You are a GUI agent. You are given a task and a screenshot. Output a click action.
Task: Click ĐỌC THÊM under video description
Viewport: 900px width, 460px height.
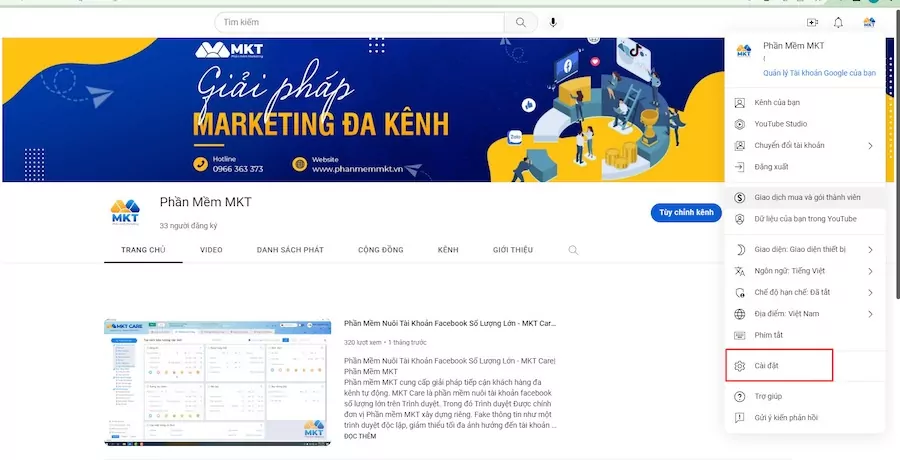[x=360, y=436]
